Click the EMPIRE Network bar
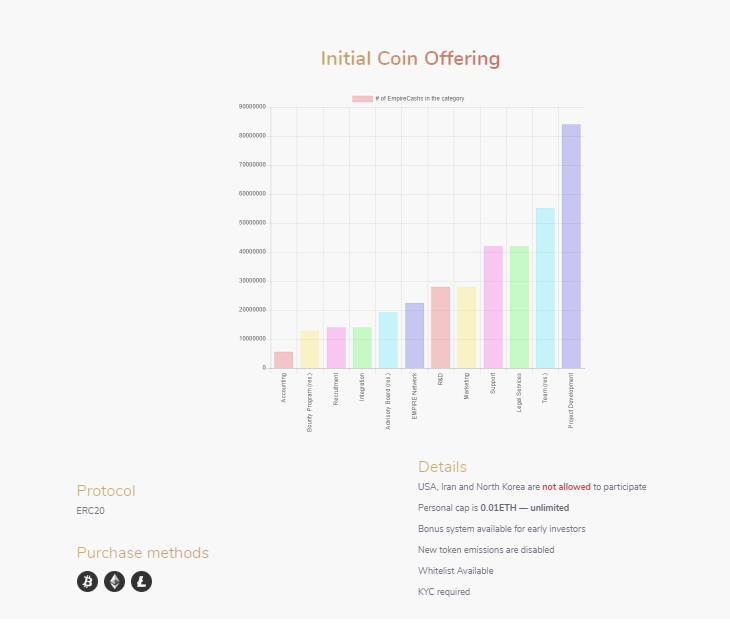This screenshot has height=626, width=730. click(414, 336)
